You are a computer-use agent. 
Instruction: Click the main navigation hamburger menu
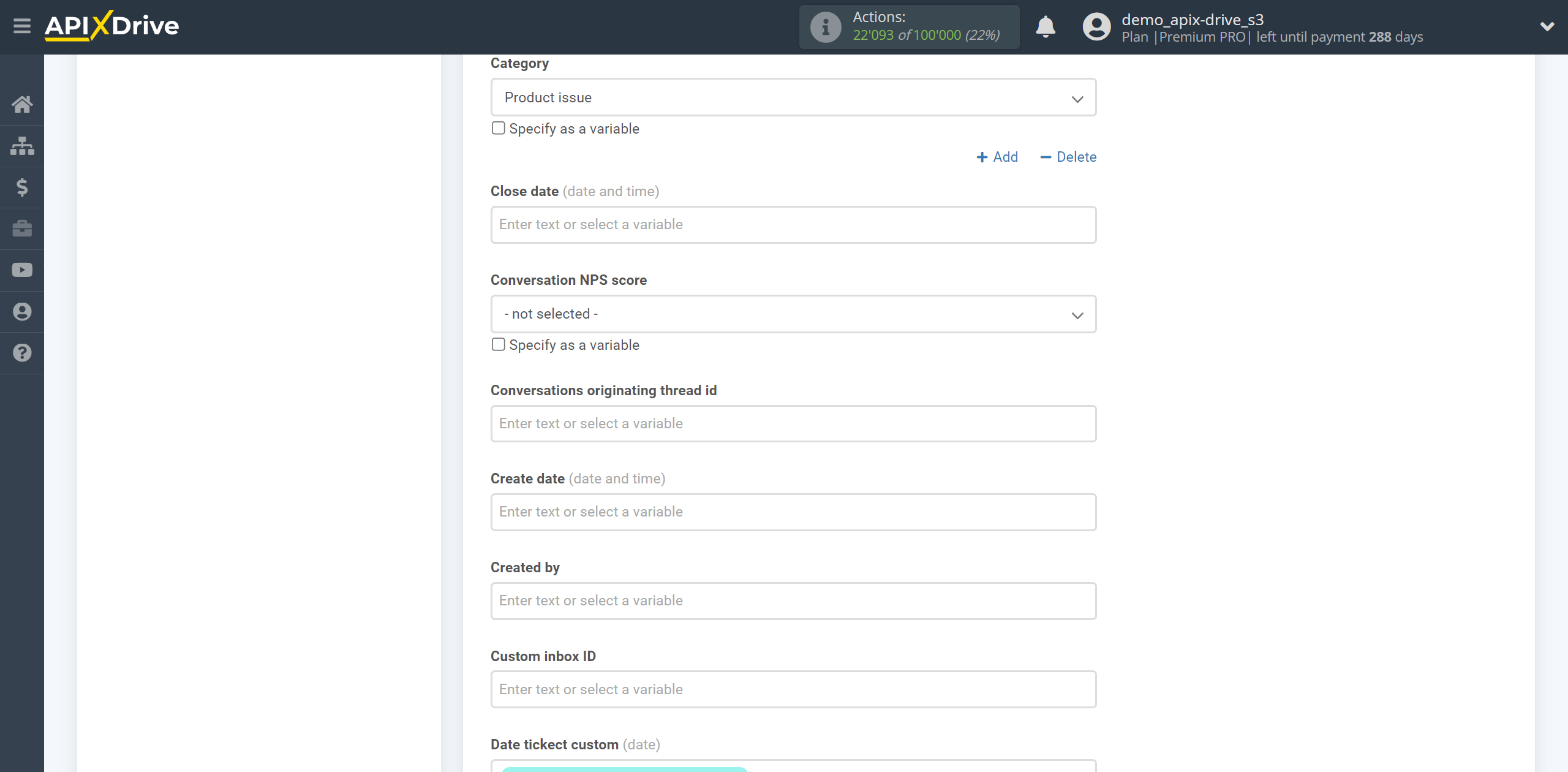(22, 26)
